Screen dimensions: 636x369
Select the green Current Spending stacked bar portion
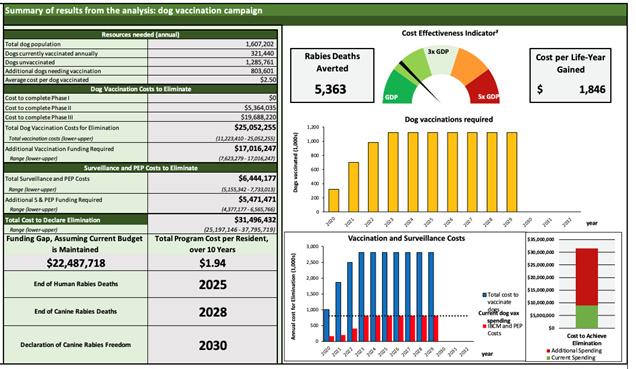point(587,317)
